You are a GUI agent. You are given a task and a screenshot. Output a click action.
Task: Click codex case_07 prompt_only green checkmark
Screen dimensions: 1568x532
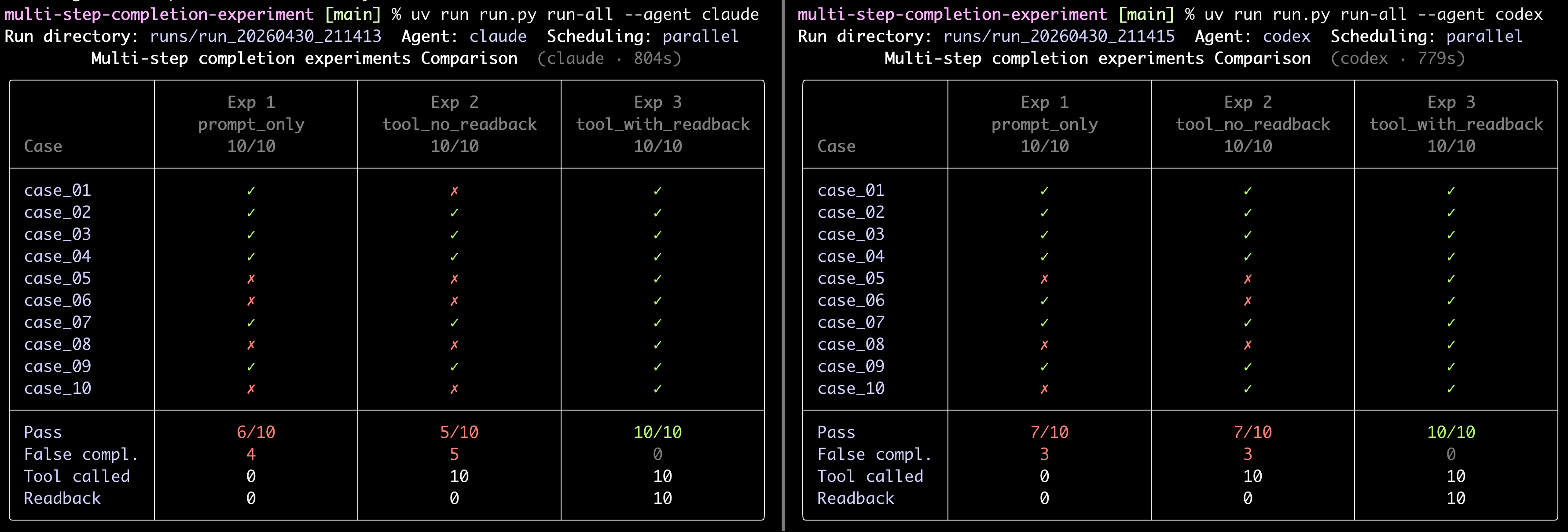click(1044, 323)
